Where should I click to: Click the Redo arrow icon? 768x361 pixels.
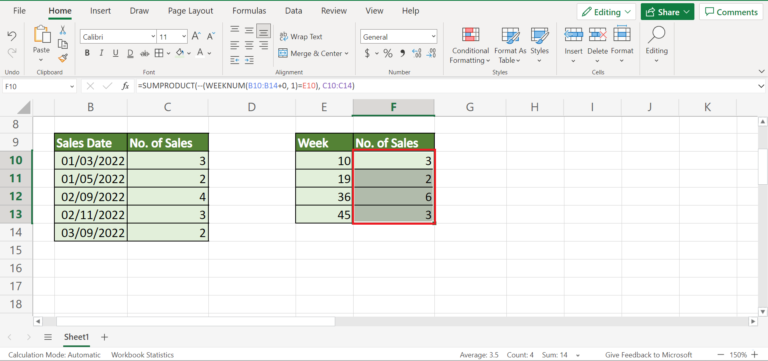(12, 51)
